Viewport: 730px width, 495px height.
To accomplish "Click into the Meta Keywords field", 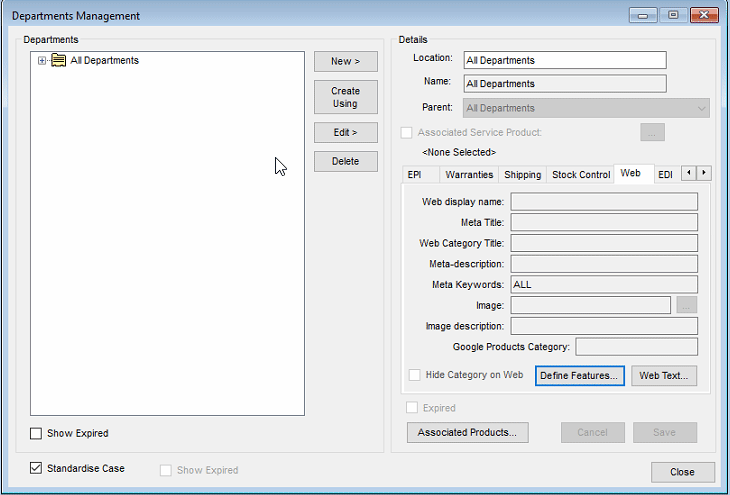I will (603, 285).
